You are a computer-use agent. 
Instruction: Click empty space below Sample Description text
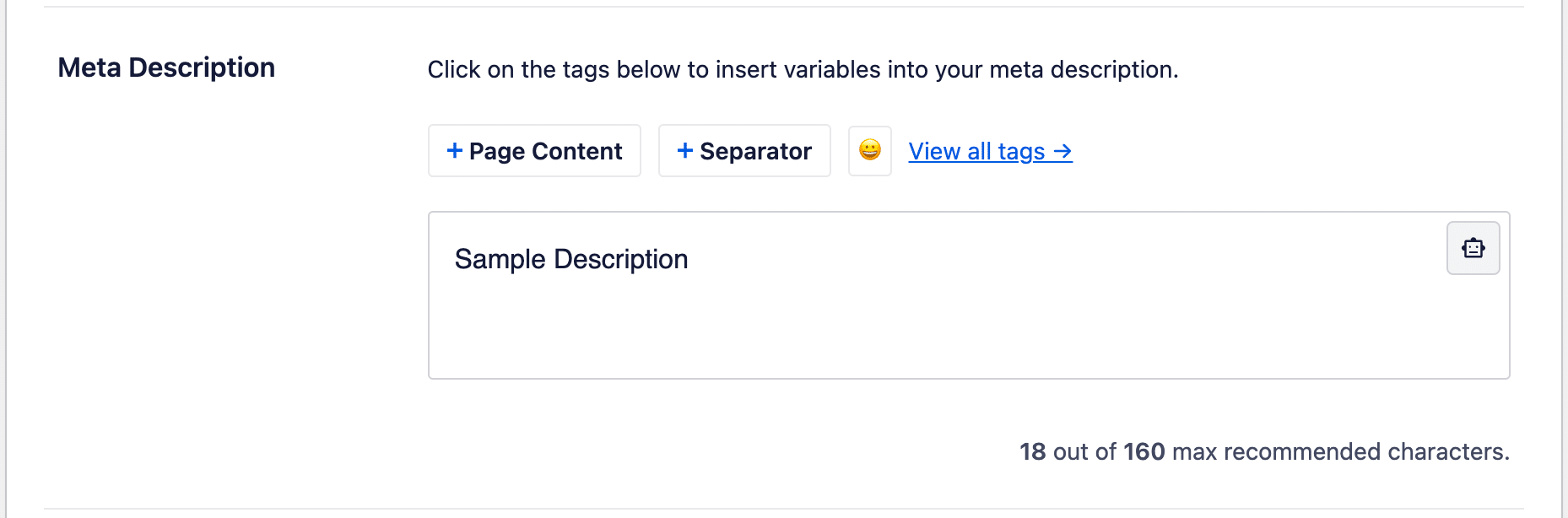pyautogui.click(x=760, y=337)
